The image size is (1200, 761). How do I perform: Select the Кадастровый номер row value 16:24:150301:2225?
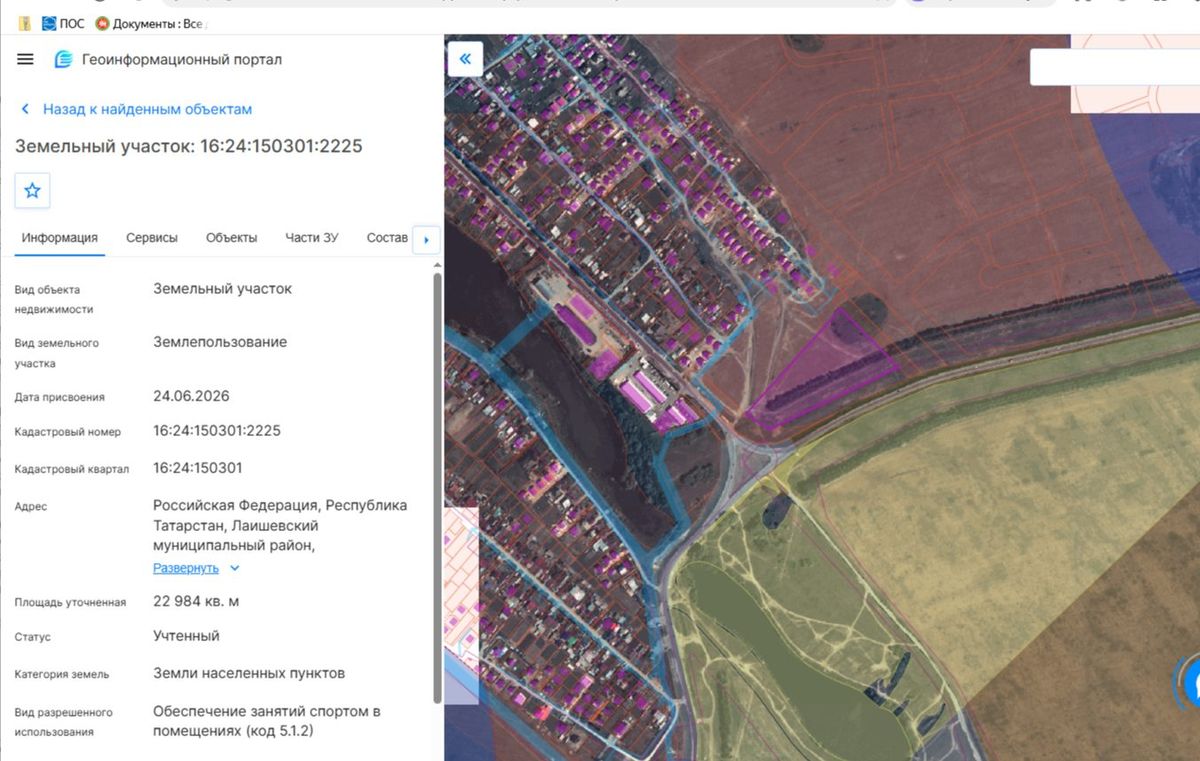point(217,431)
